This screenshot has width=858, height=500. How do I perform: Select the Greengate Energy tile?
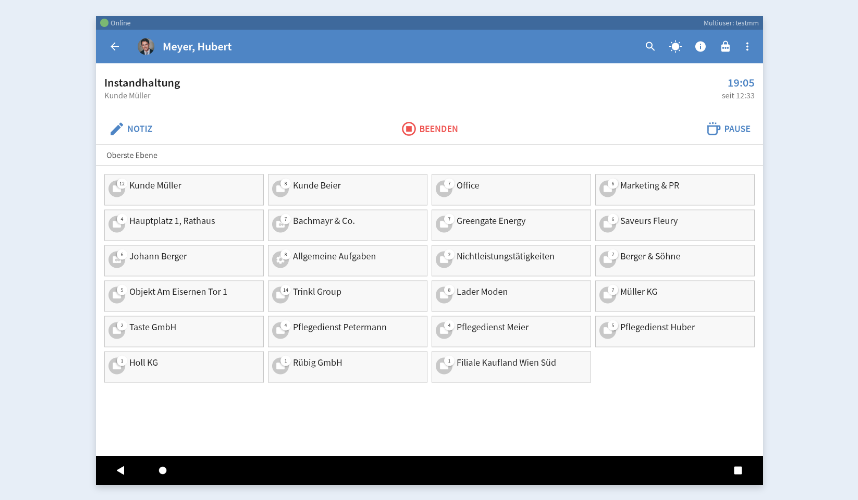[510, 225]
